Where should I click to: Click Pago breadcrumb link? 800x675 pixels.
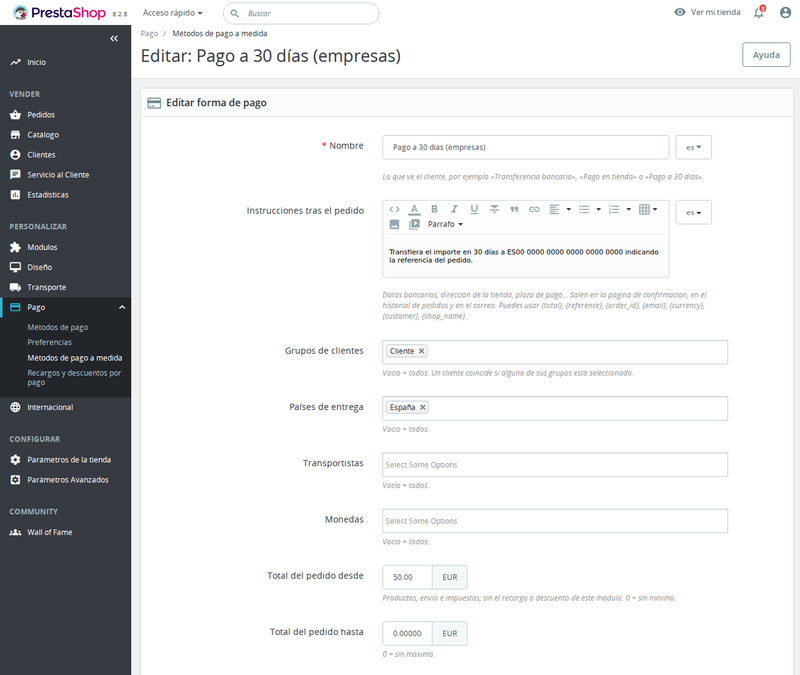[x=149, y=34]
